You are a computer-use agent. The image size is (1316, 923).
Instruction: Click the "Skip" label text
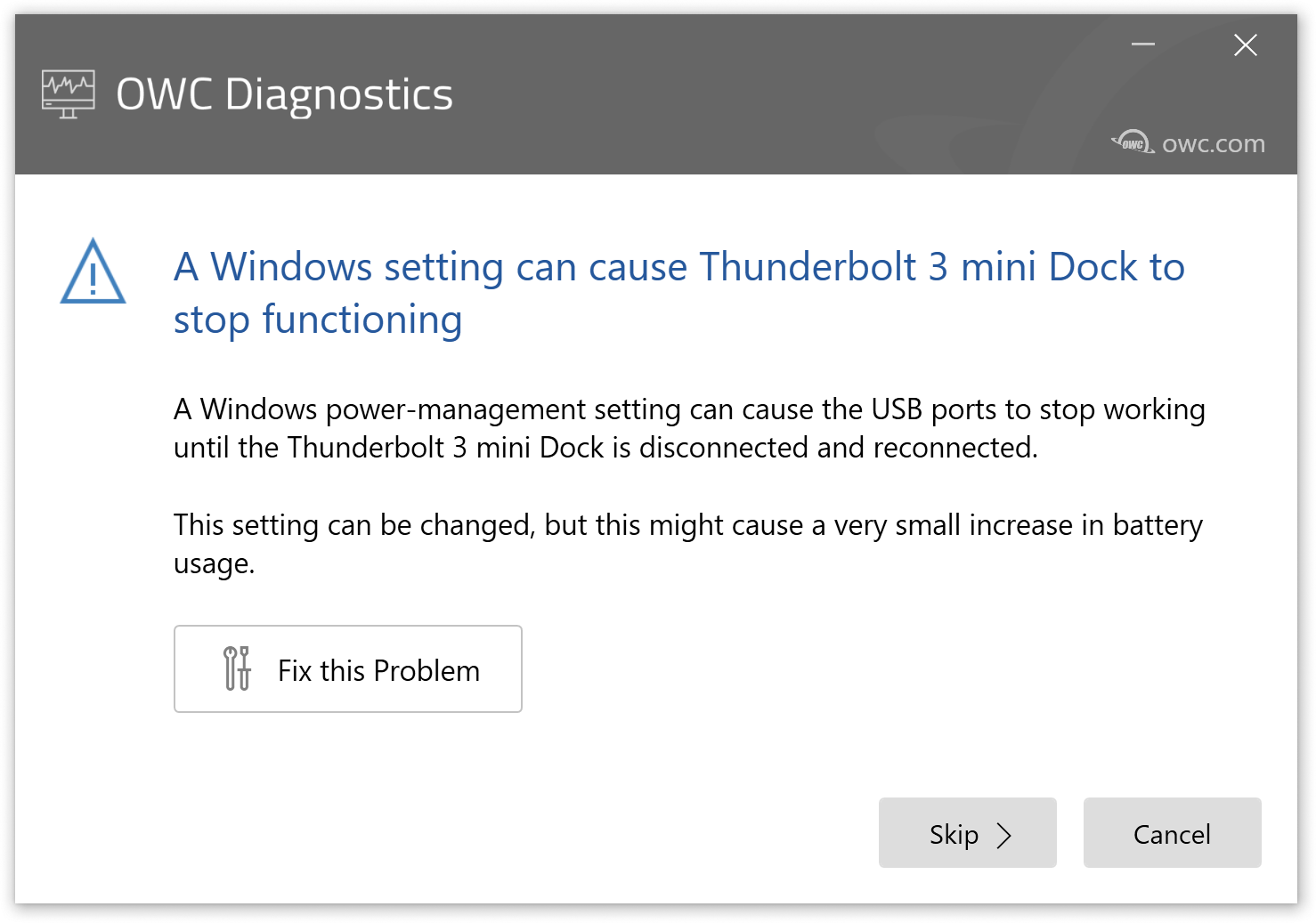coord(954,835)
